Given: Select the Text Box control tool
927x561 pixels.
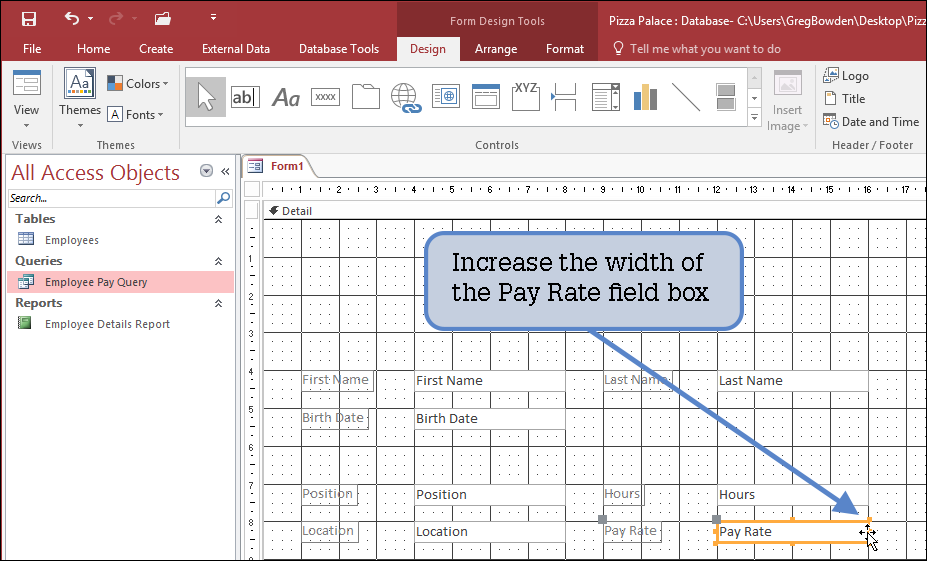Looking at the screenshot, I should [x=245, y=97].
